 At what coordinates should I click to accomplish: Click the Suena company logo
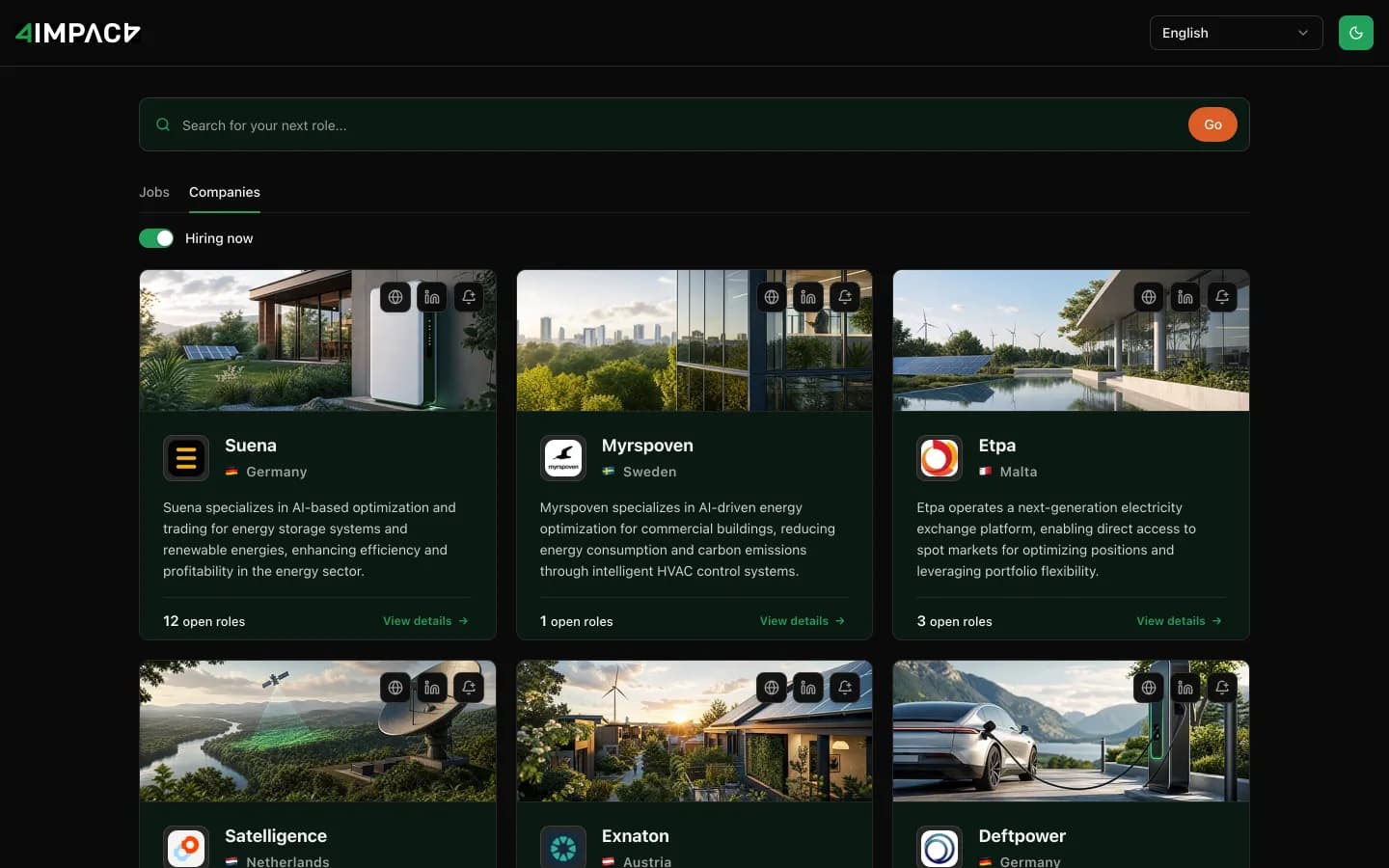click(186, 458)
